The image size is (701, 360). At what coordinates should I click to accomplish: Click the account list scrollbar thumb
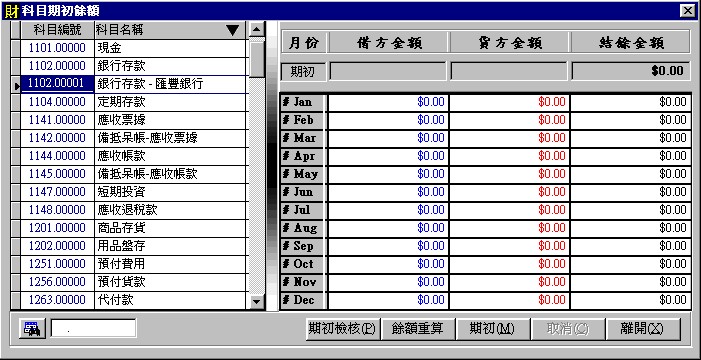pyautogui.click(x=256, y=59)
